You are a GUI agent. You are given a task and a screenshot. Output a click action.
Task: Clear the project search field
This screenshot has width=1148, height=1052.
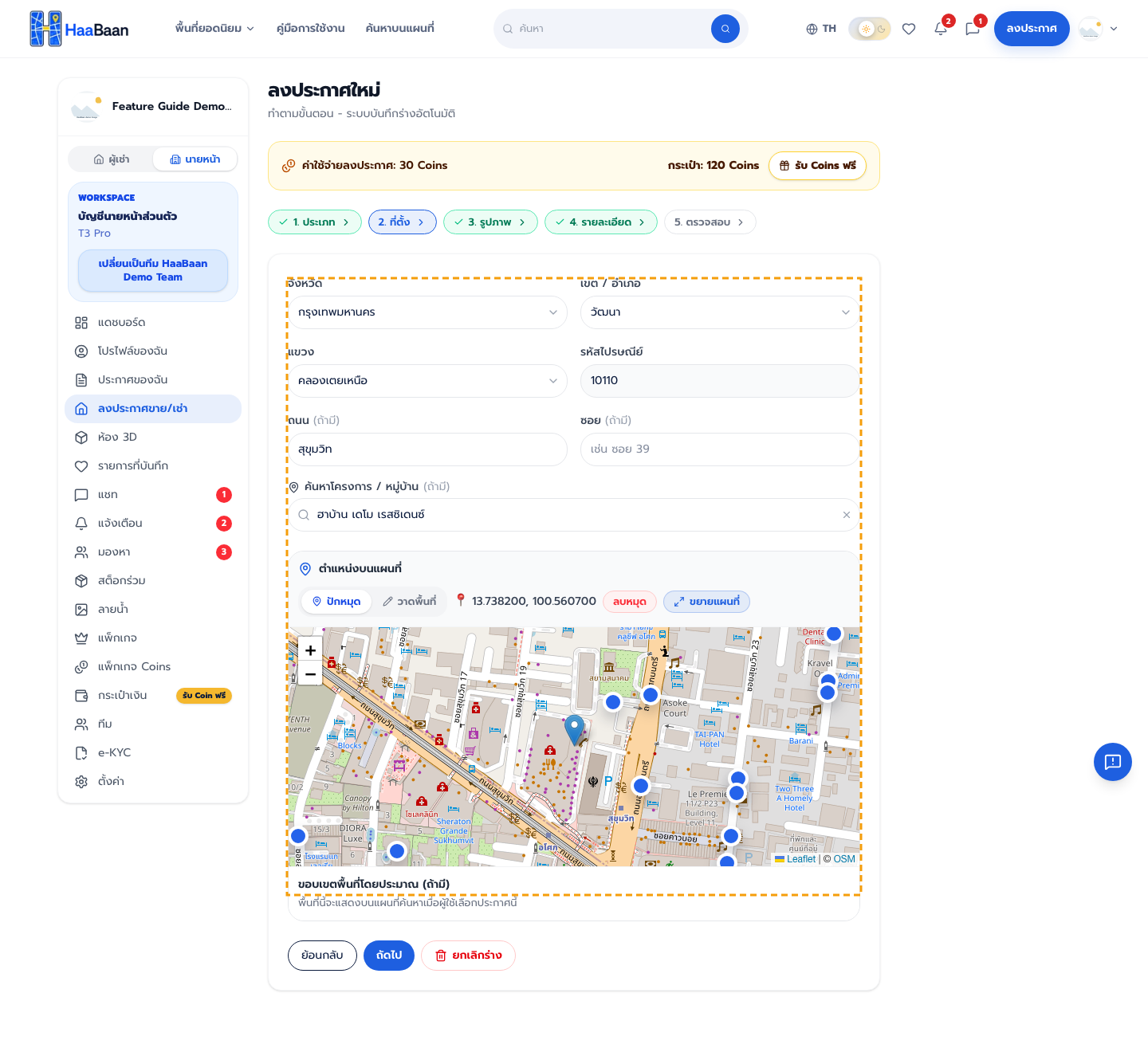click(x=847, y=515)
